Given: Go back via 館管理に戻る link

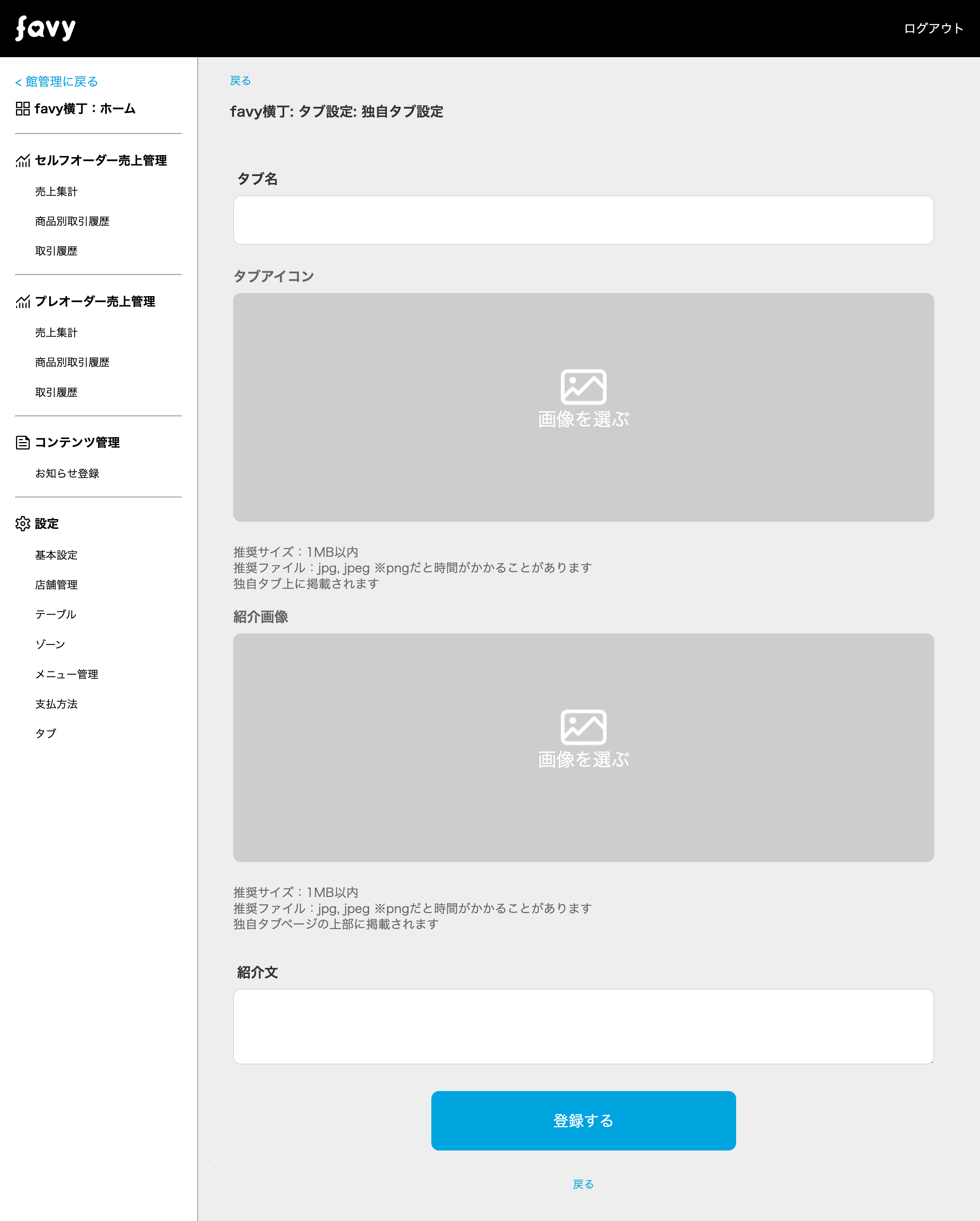Looking at the screenshot, I should [x=57, y=82].
